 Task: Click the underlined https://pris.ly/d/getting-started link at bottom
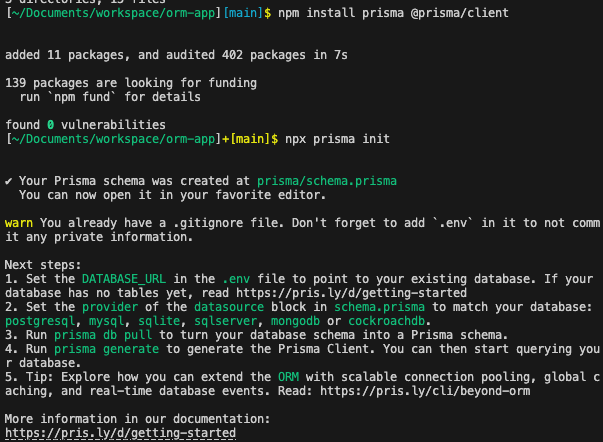(120, 433)
